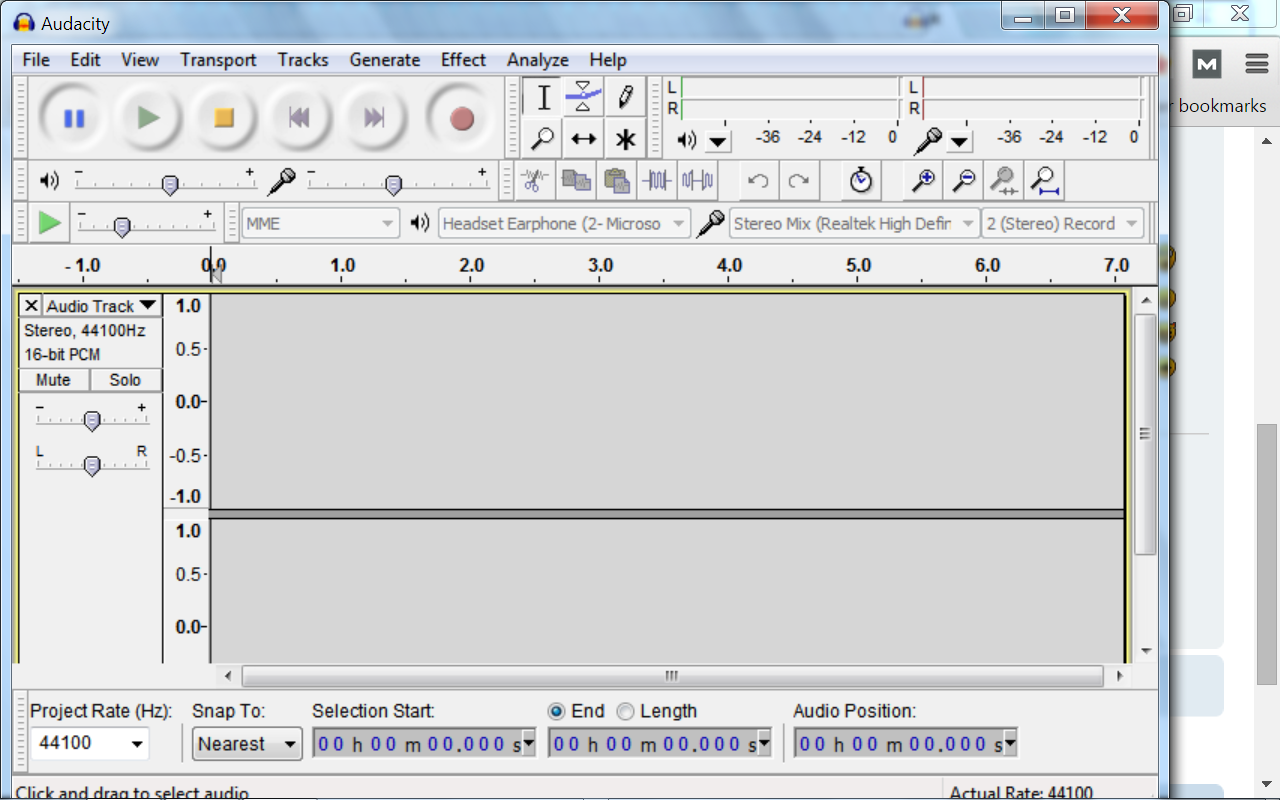Stop playback with the Stop button
Image resolution: width=1280 pixels, height=800 pixels.
coord(224,118)
